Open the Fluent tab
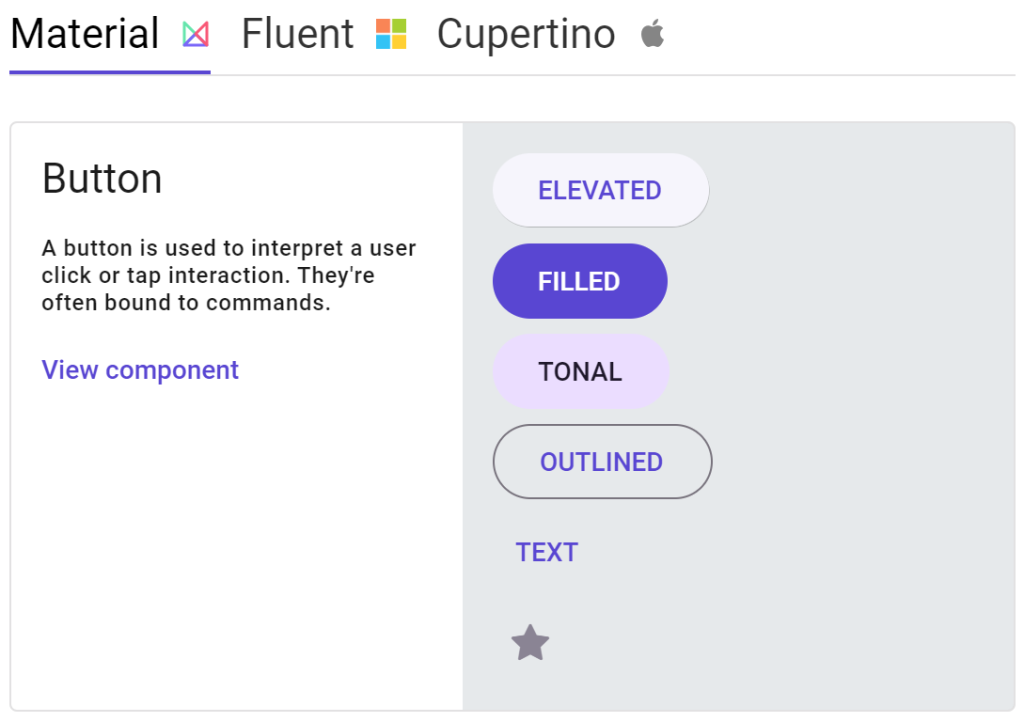This screenshot has height=722, width=1024. (x=298, y=35)
